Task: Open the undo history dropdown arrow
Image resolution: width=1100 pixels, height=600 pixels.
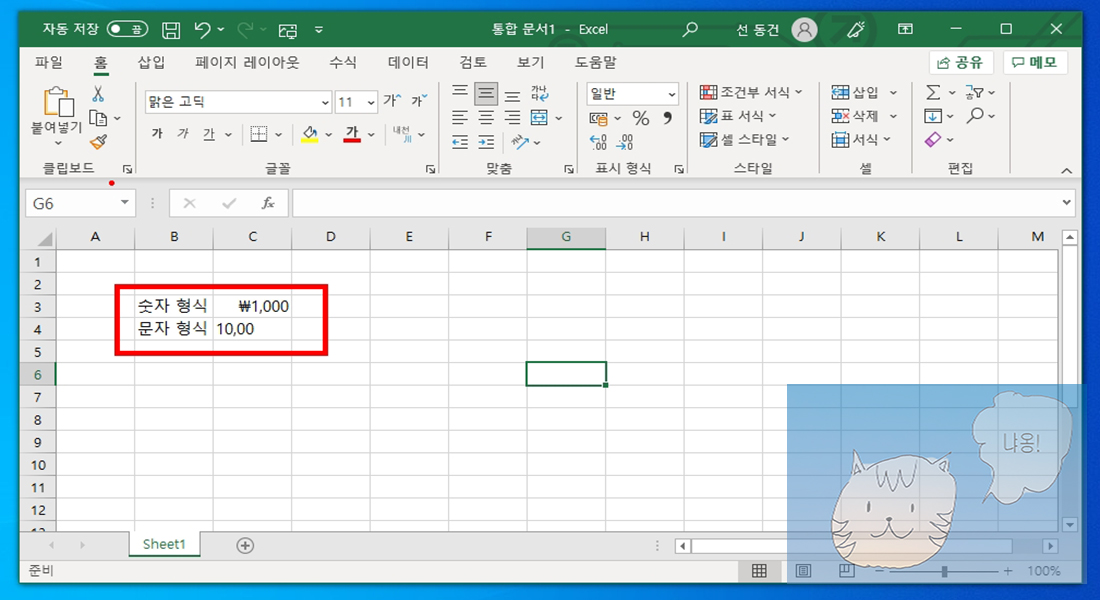Action: (221, 29)
